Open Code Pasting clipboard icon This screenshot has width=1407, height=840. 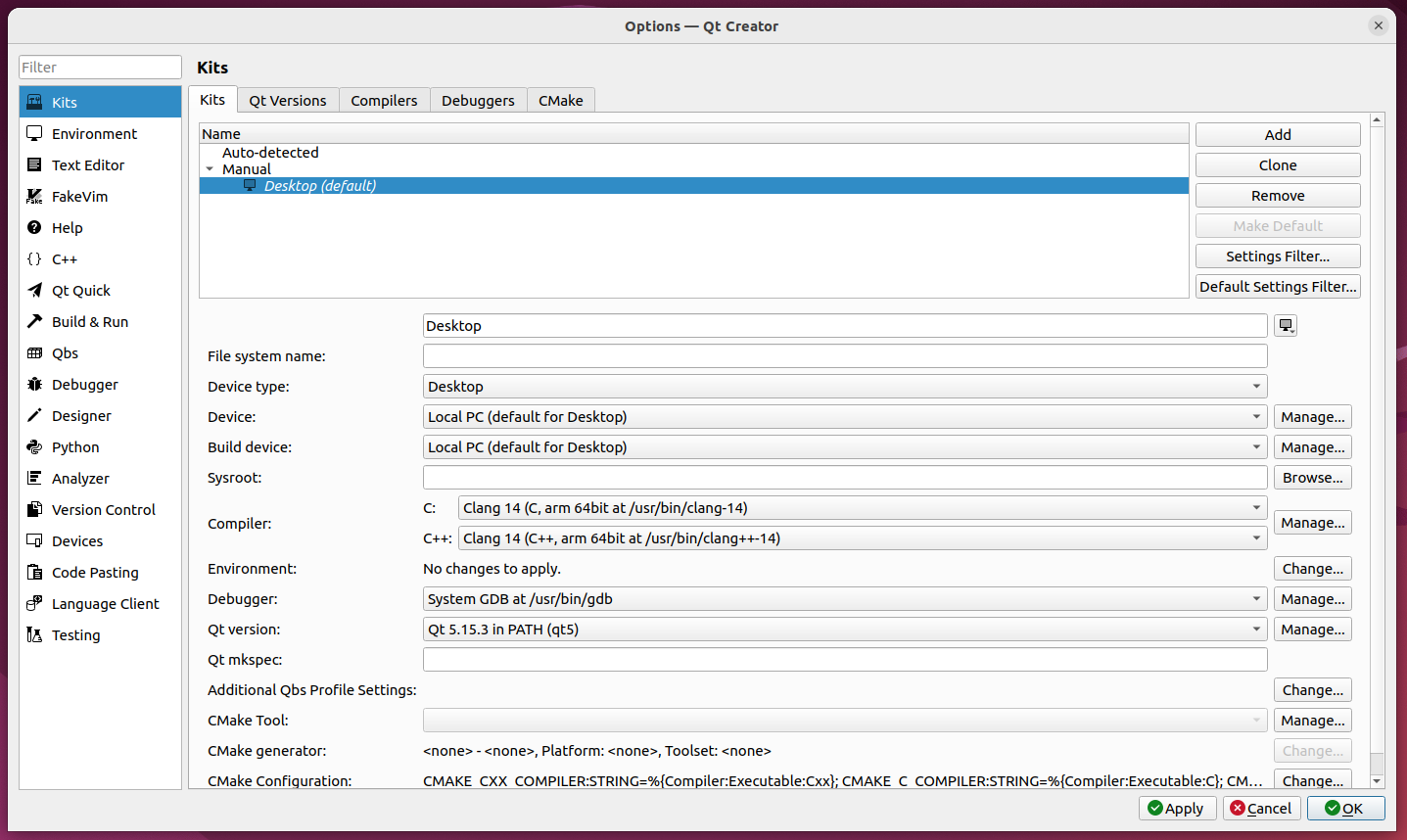(x=34, y=572)
